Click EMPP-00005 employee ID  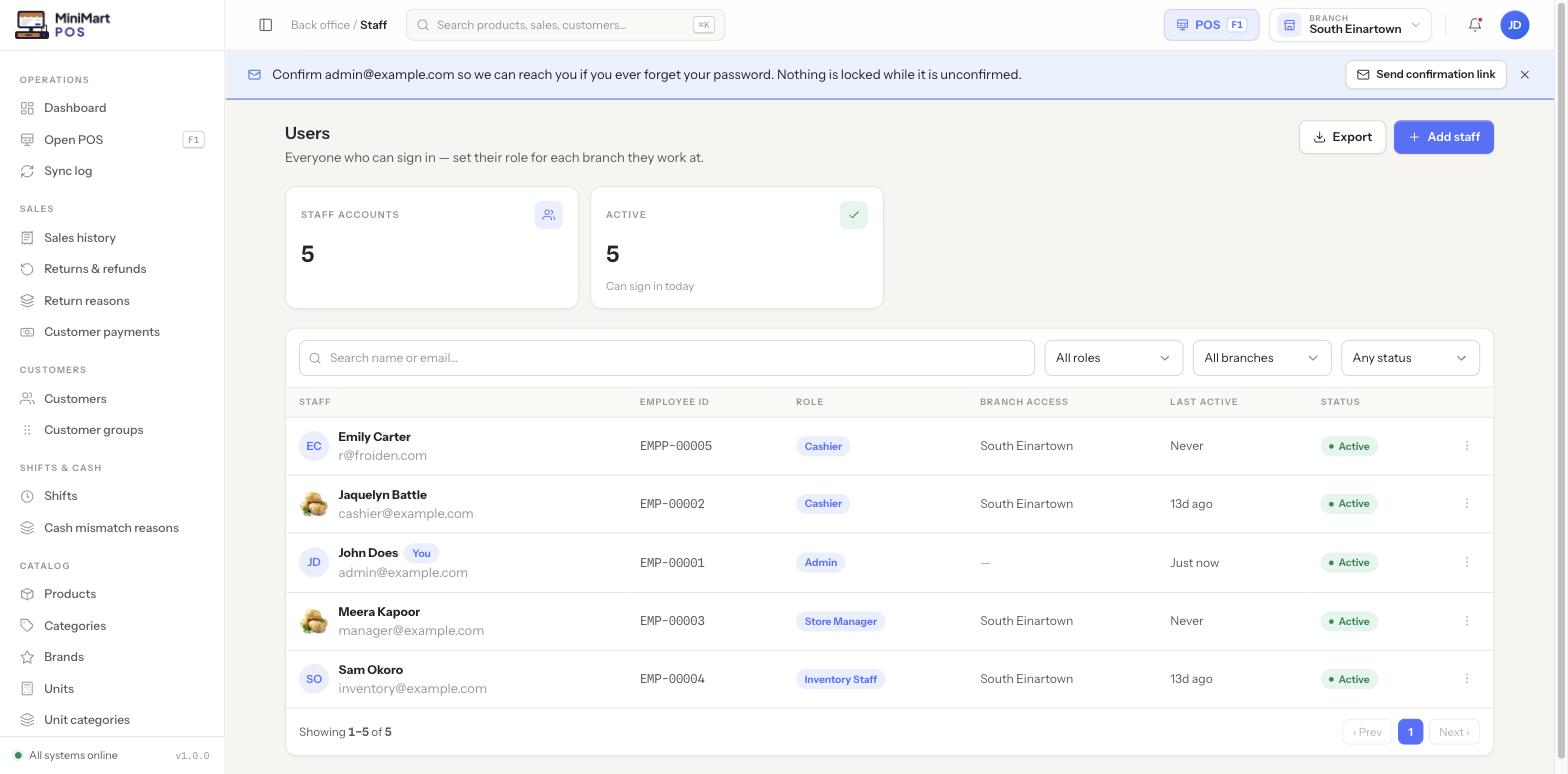(676, 446)
